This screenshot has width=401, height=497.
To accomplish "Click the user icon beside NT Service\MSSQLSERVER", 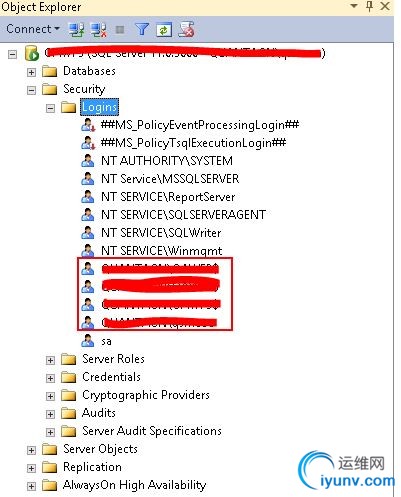I will 88,179.
